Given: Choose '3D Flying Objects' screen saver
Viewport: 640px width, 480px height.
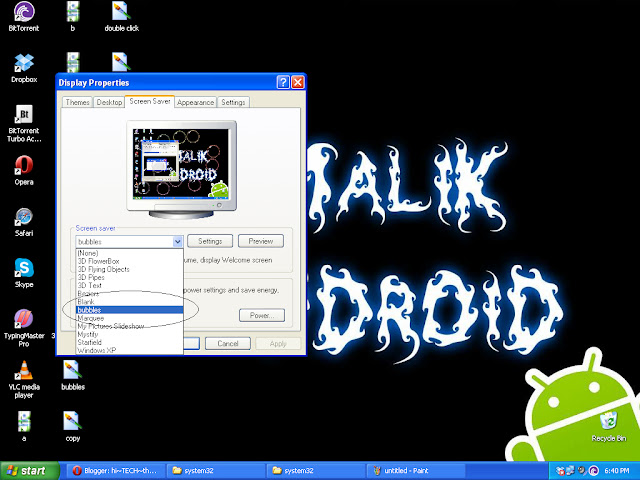Looking at the screenshot, I should (x=129, y=269).
